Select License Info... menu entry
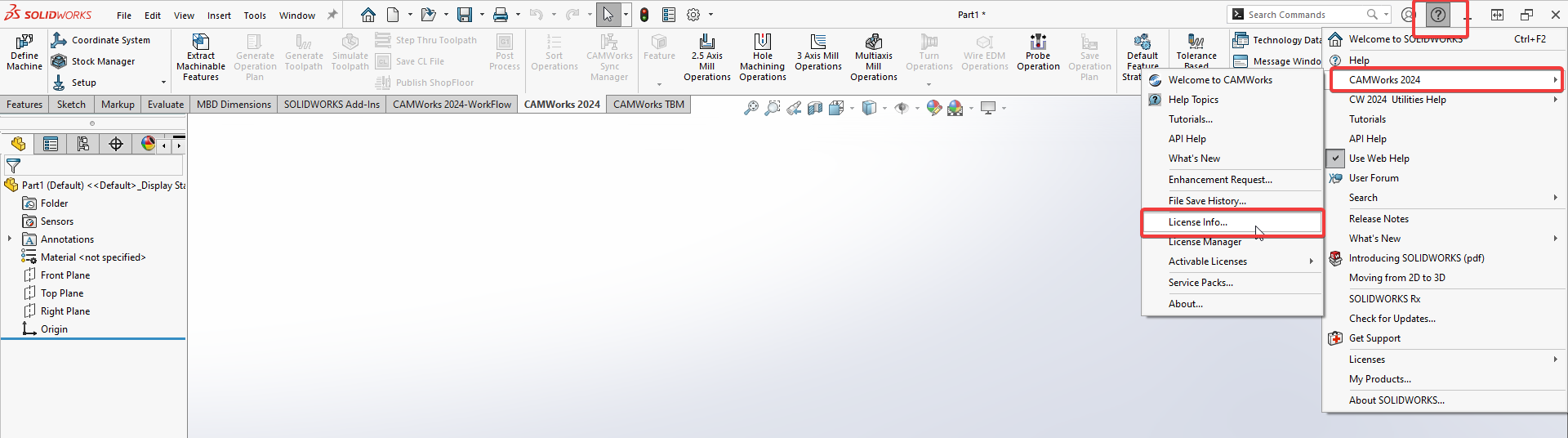The width and height of the screenshot is (1568, 438). [x=1233, y=222]
